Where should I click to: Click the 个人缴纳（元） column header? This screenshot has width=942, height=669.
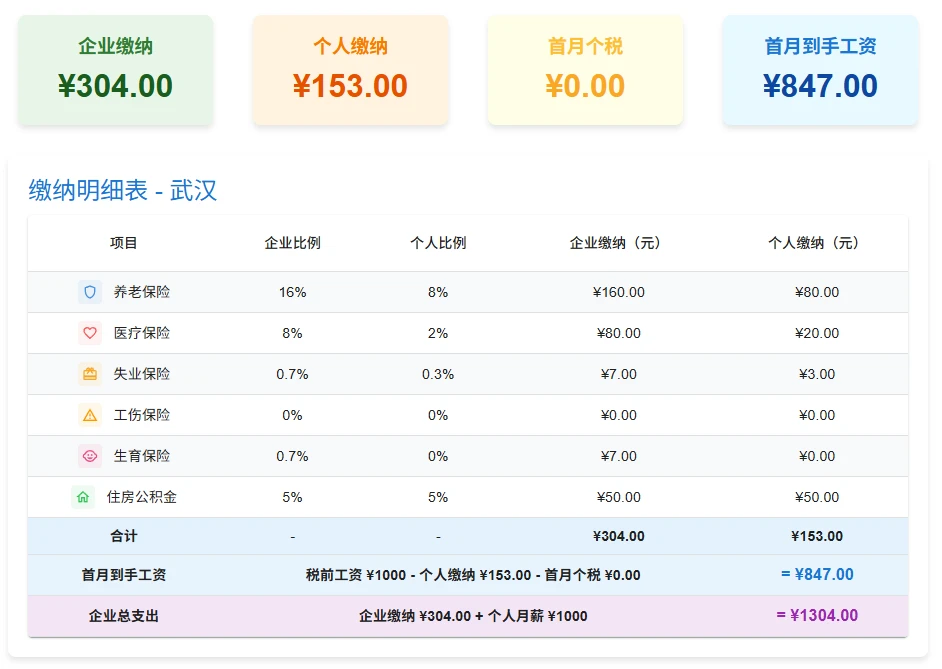pos(816,243)
